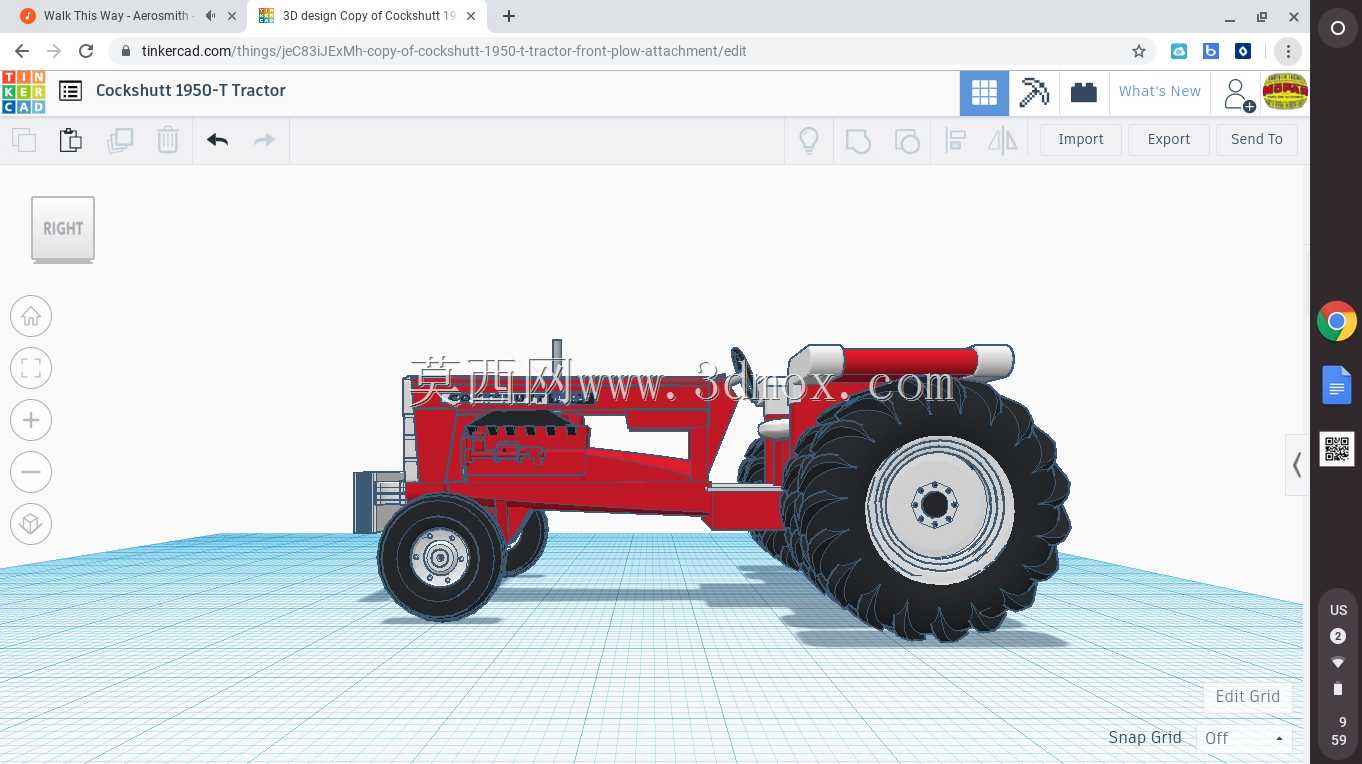Open a new browser tab

[509, 16]
